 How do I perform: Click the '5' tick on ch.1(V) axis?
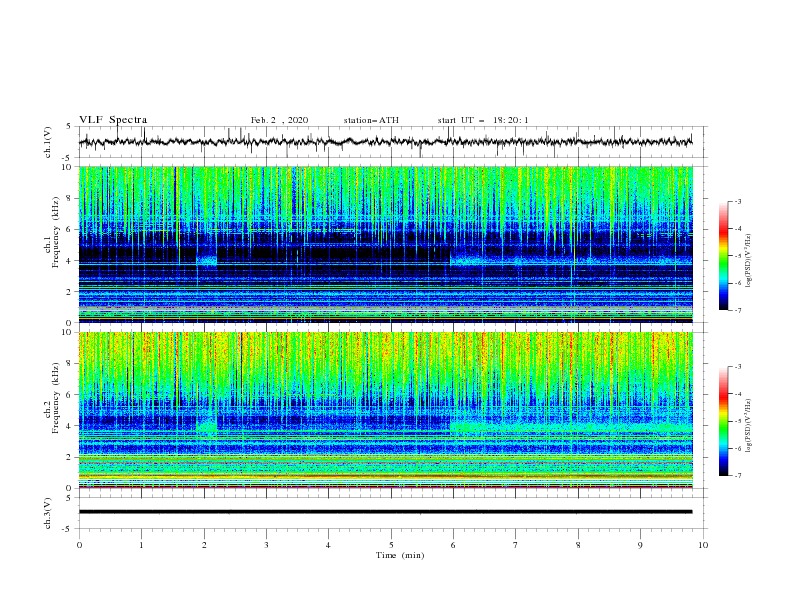point(69,126)
